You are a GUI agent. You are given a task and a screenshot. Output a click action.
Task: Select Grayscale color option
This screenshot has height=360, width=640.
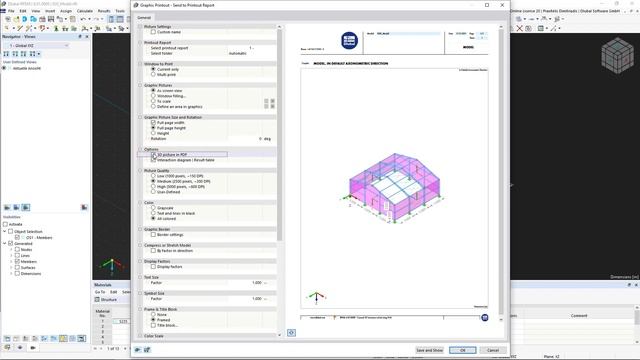click(153, 208)
